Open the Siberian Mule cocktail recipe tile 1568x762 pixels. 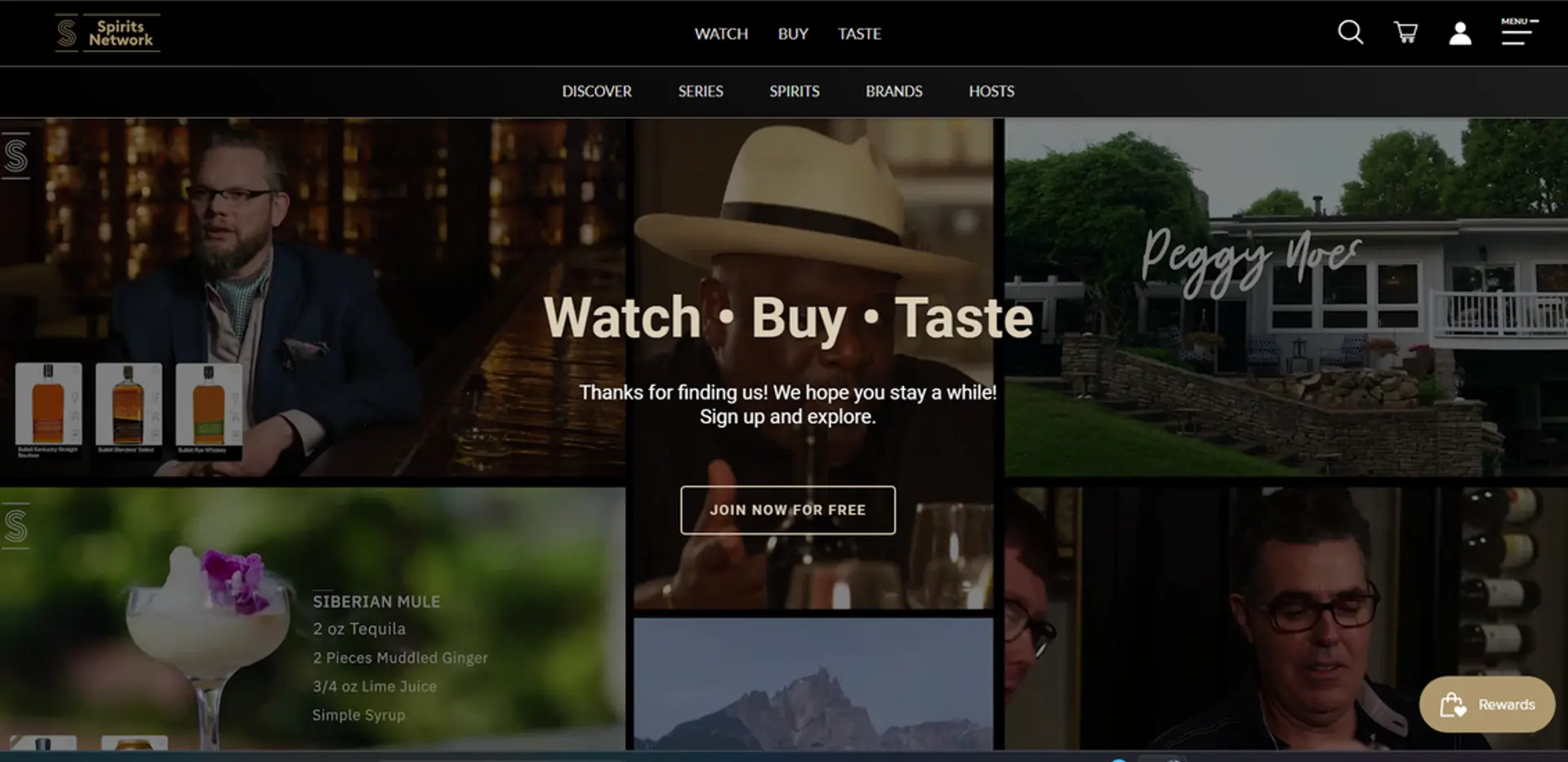click(313, 618)
